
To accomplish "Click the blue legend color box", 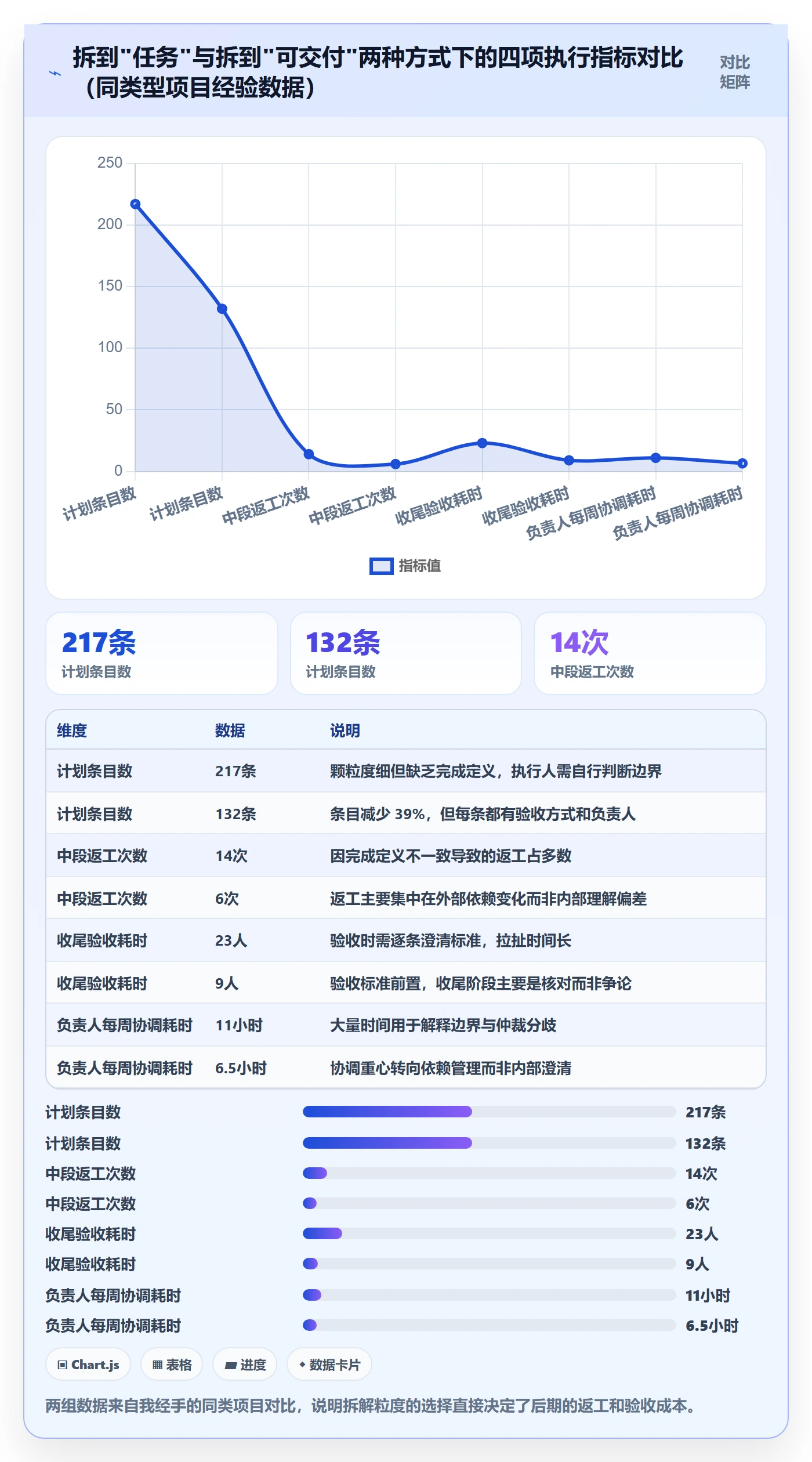I will tap(381, 566).
